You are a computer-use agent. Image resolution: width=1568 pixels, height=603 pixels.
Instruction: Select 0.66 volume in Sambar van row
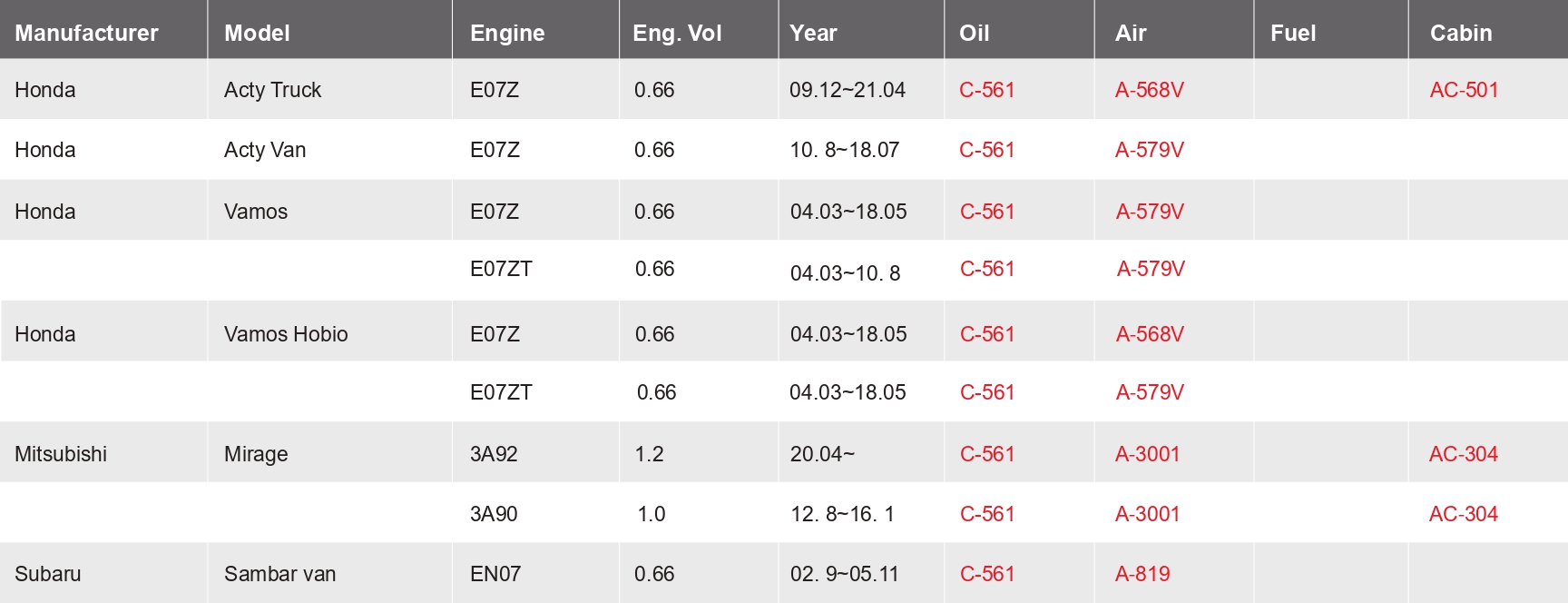pyautogui.click(x=654, y=574)
